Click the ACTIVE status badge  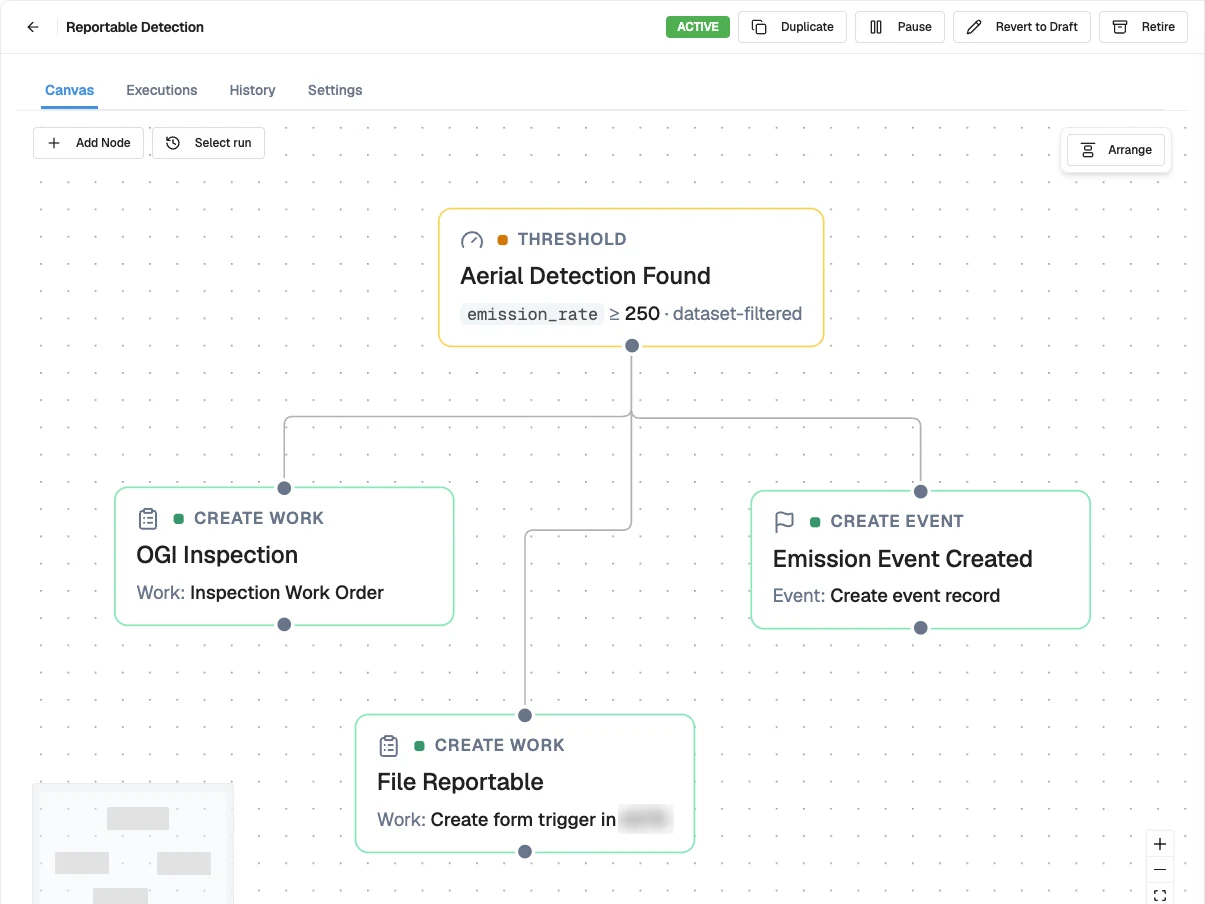tap(698, 27)
